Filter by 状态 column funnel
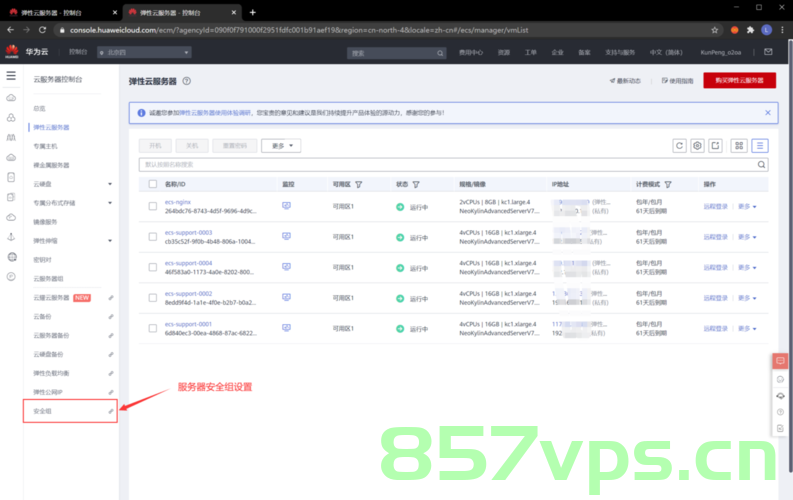Viewport: 793px width, 500px height. [x=416, y=185]
